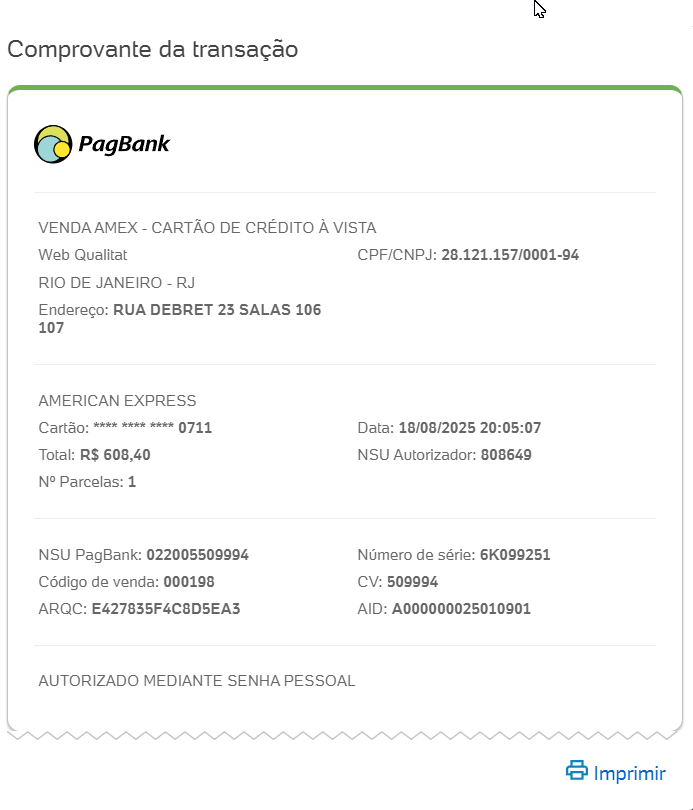
Task: Click the AUTORIZADO MEDIANTE SENHA PESSOAL text
Action: (x=197, y=681)
